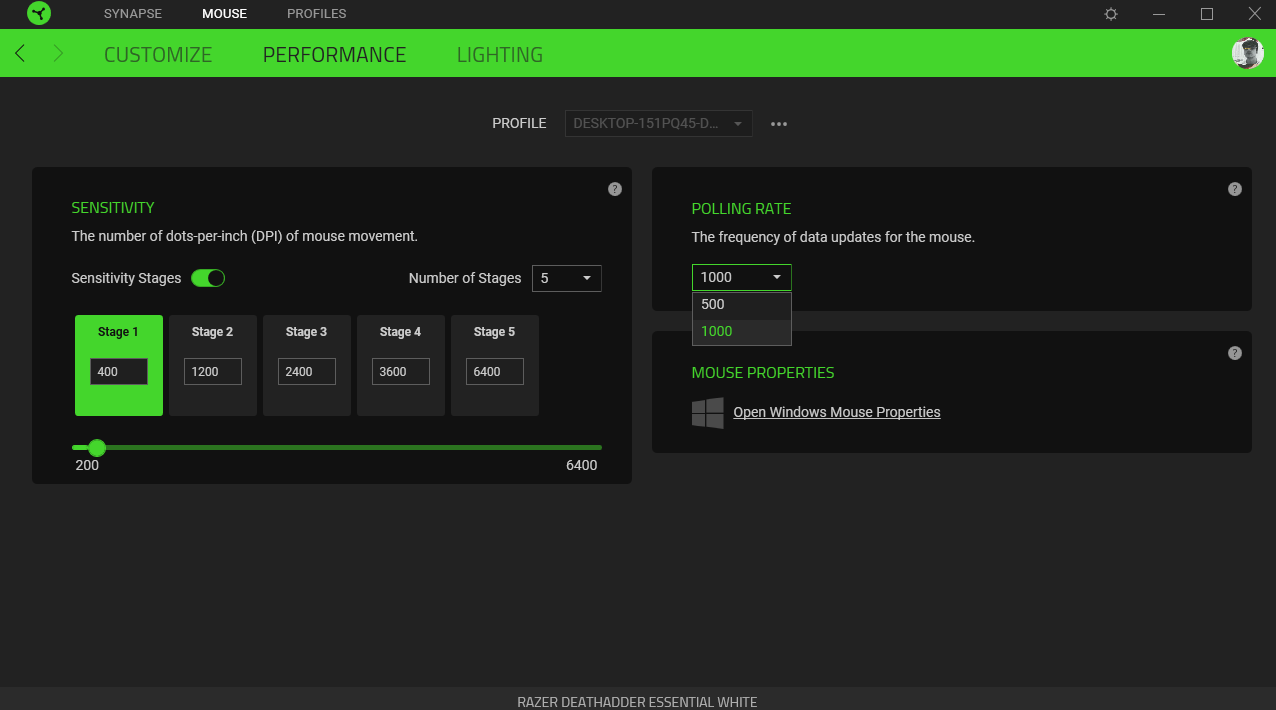This screenshot has width=1276, height=710.
Task: Click the slider minimum value 200
Action: tap(87, 465)
